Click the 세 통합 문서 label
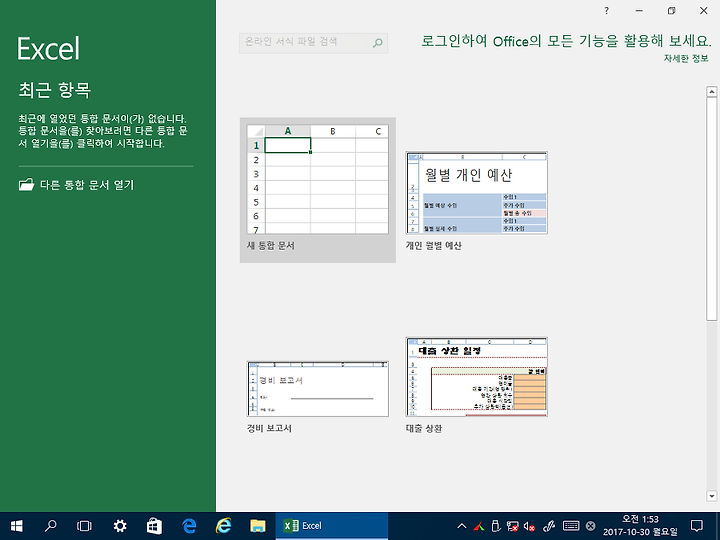Image resolution: width=720 pixels, height=540 pixels. [270, 246]
